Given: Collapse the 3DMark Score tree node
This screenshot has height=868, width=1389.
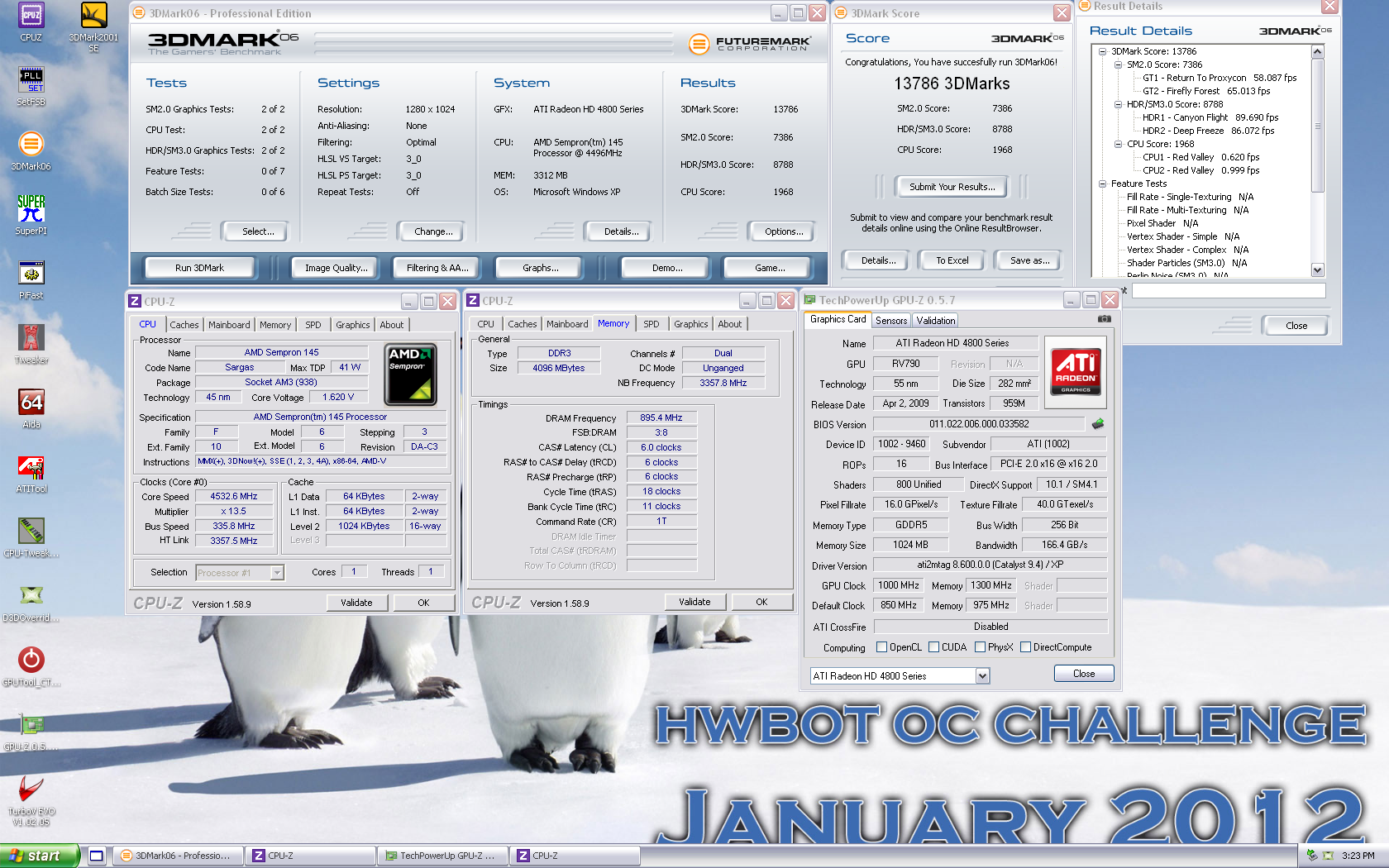Looking at the screenshot, I should click(1102, 51).
